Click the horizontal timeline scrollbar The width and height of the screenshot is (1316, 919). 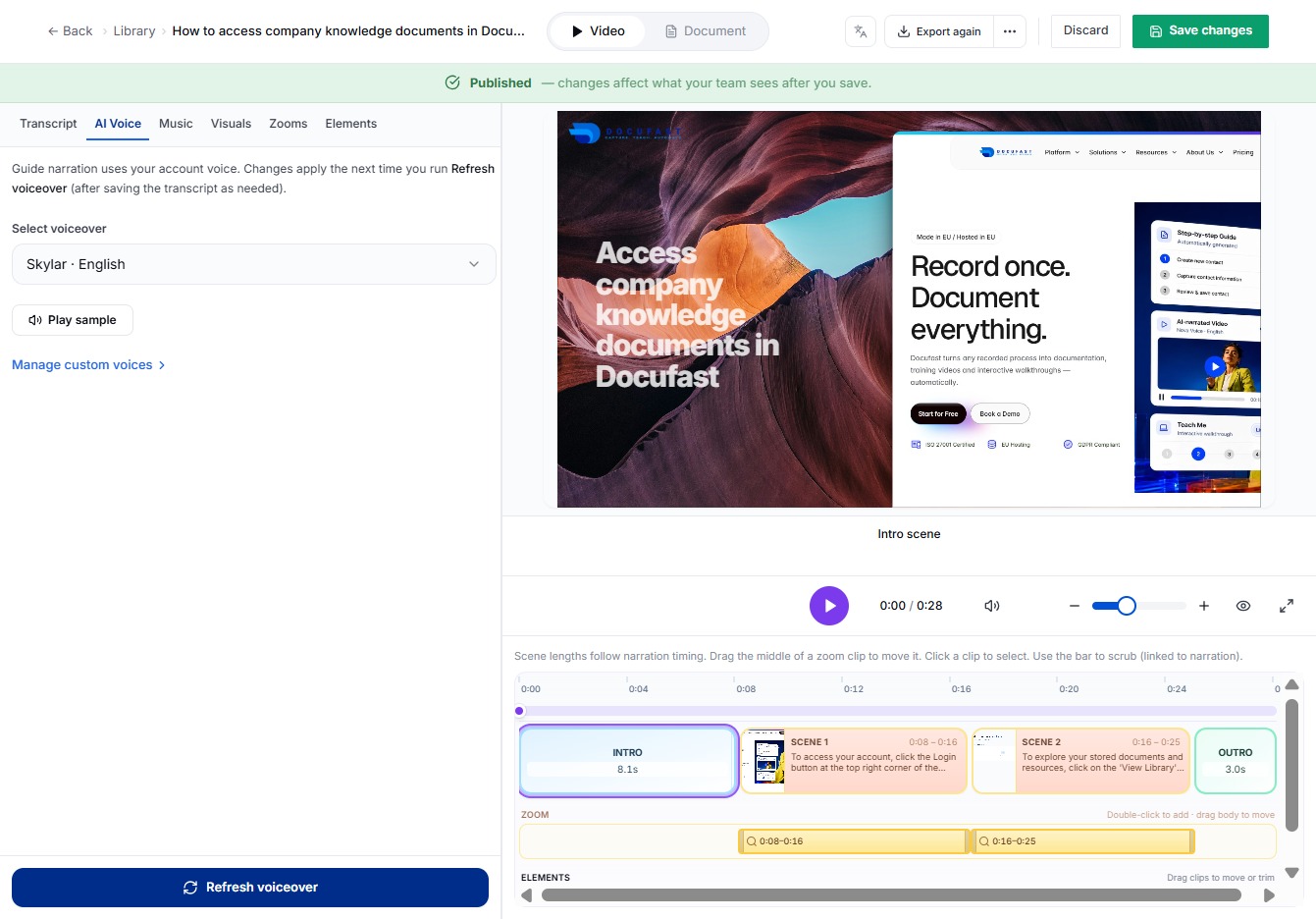click(891, 895)
